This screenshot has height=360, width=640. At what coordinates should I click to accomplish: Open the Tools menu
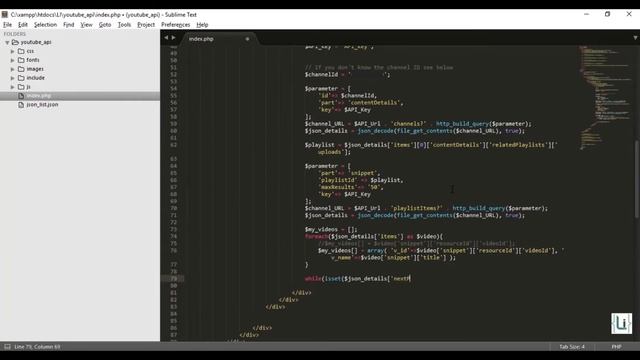tap(124, 25)
